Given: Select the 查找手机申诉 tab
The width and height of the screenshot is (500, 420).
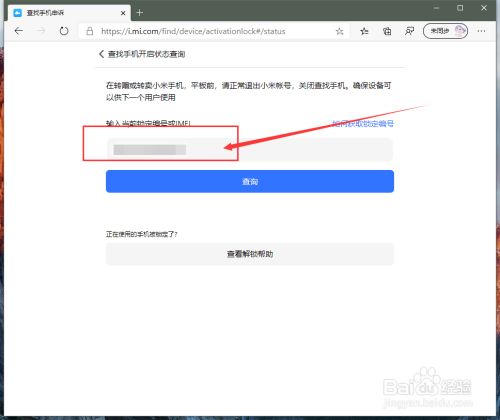Looking at the screenshot, I should coord(69,13).
